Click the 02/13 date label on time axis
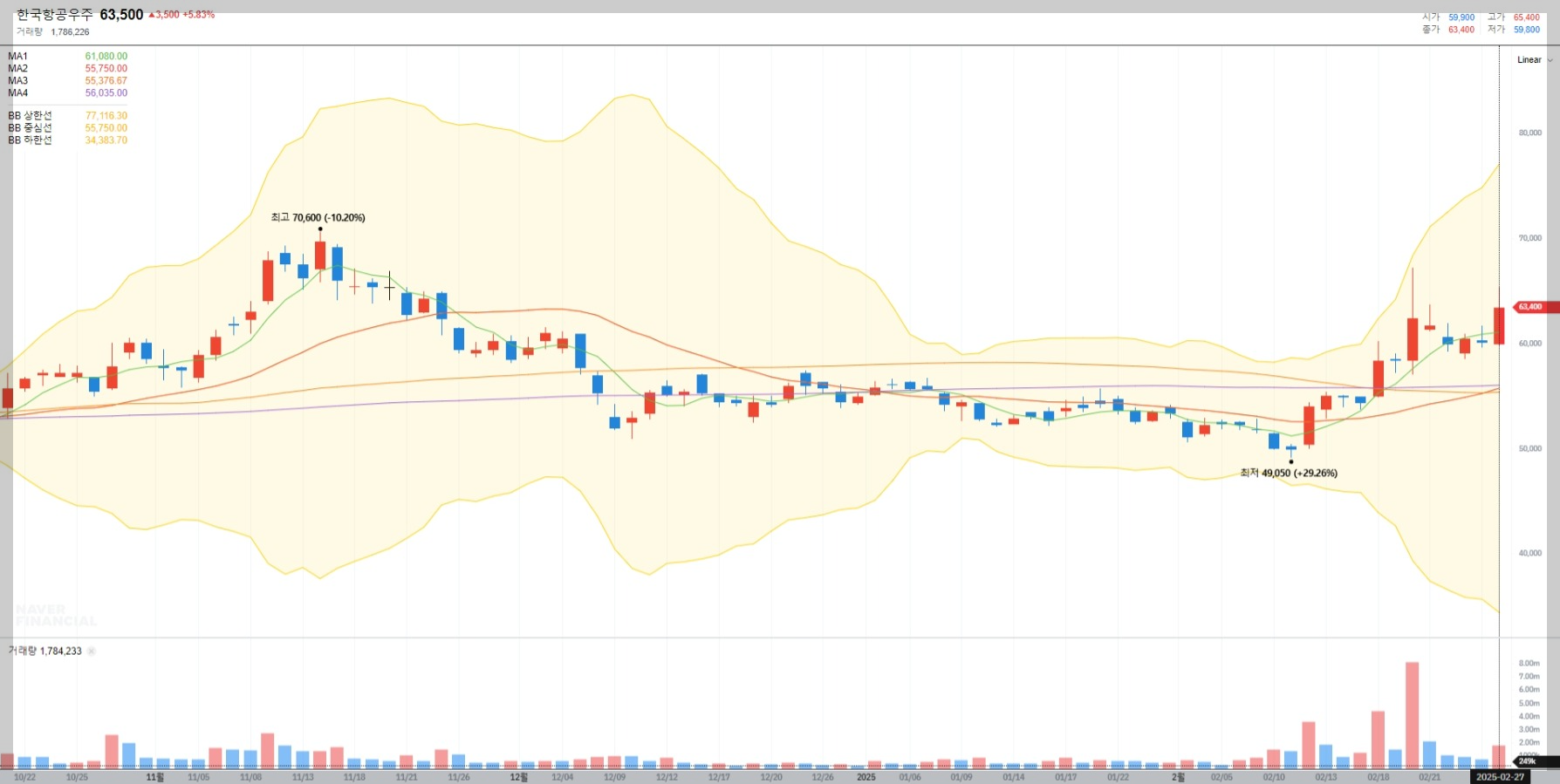Viewport: 1560px width, 784px height. click(x=1326, y=777)
